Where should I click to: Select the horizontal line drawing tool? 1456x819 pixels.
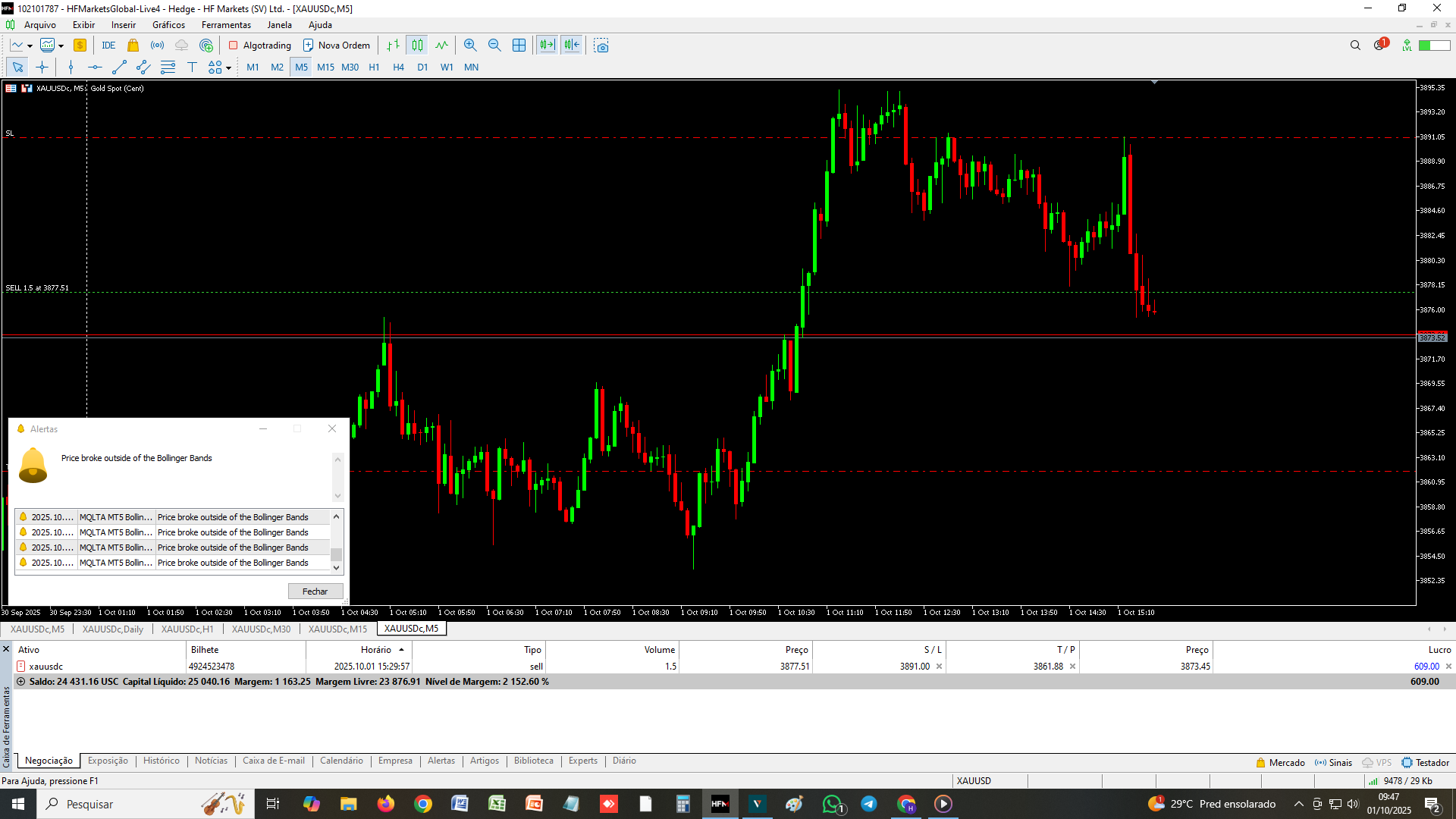pyautogui.click(x=95, y=67)
